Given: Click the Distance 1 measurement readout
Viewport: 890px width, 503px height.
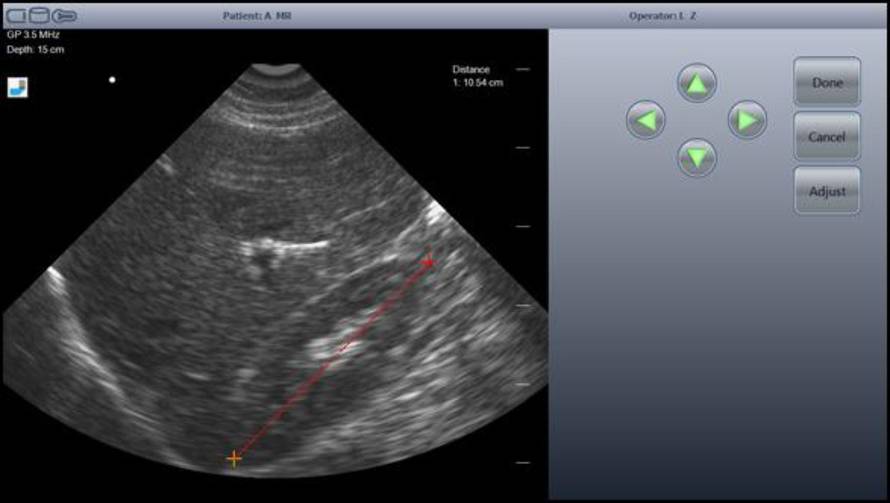Looking at the screenshot, I should [x=477, y=77].
